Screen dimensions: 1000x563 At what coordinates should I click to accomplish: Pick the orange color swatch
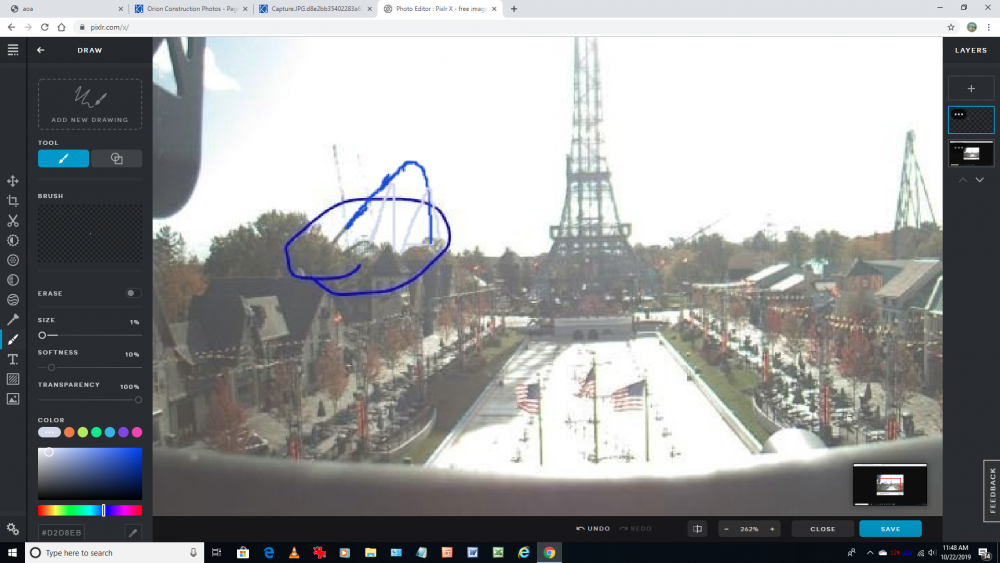tap(69, 432)
